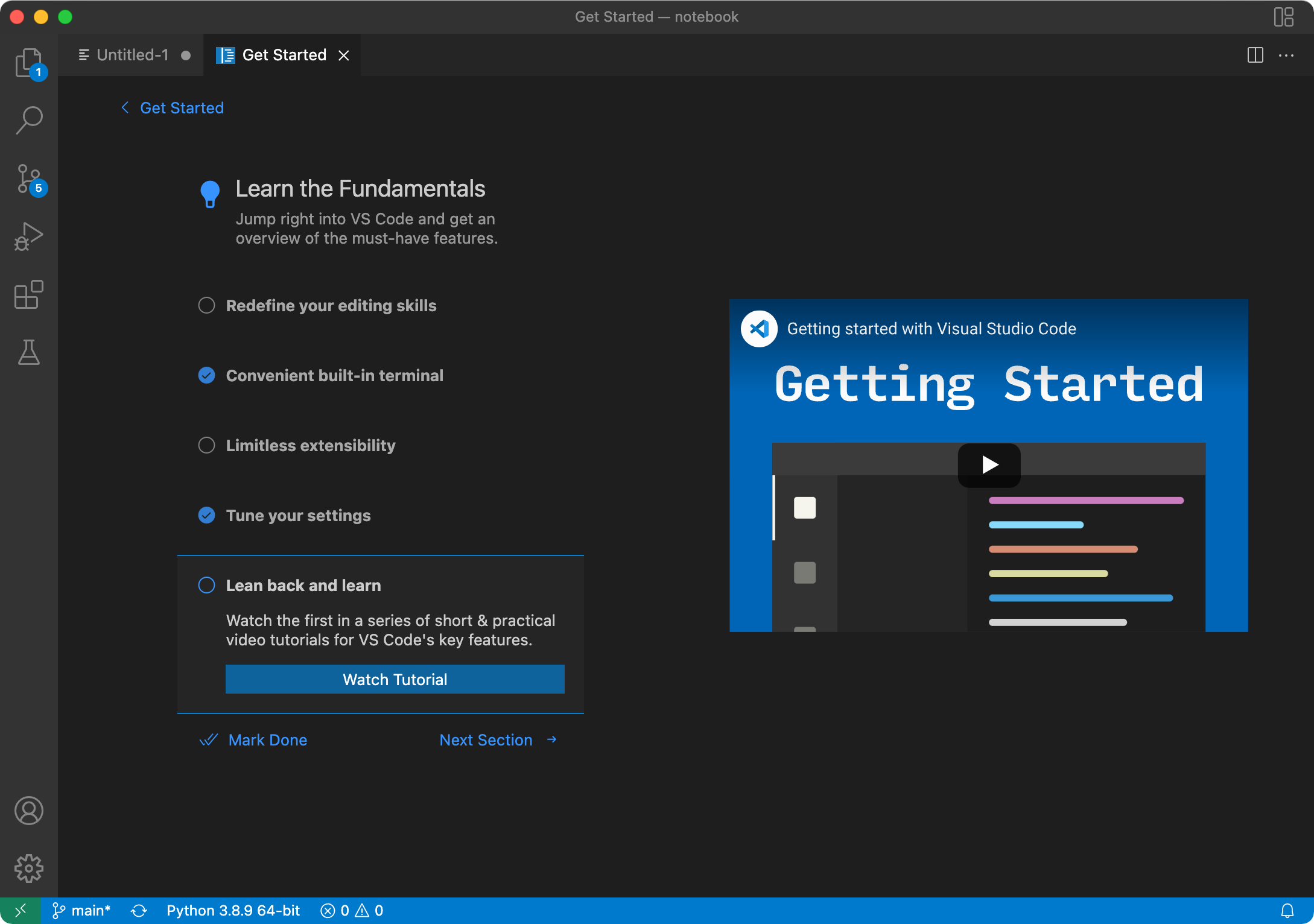Open the main* git branch picker
The width and height of the screenshot is (1314, 924).
coord(81,911)
